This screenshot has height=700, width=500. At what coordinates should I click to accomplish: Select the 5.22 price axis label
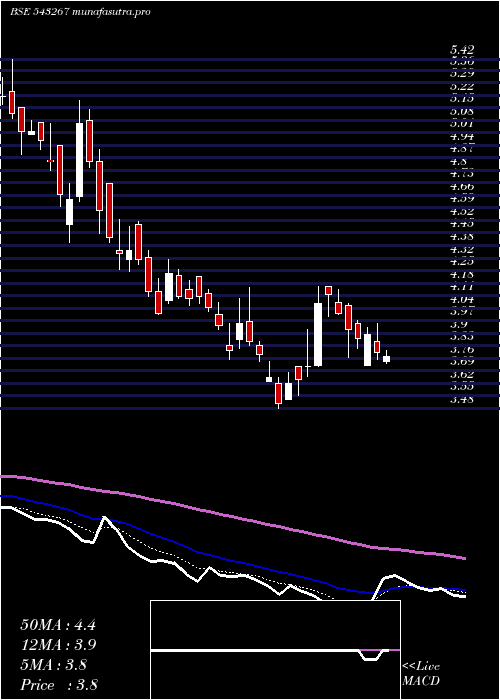coord(462,87)
